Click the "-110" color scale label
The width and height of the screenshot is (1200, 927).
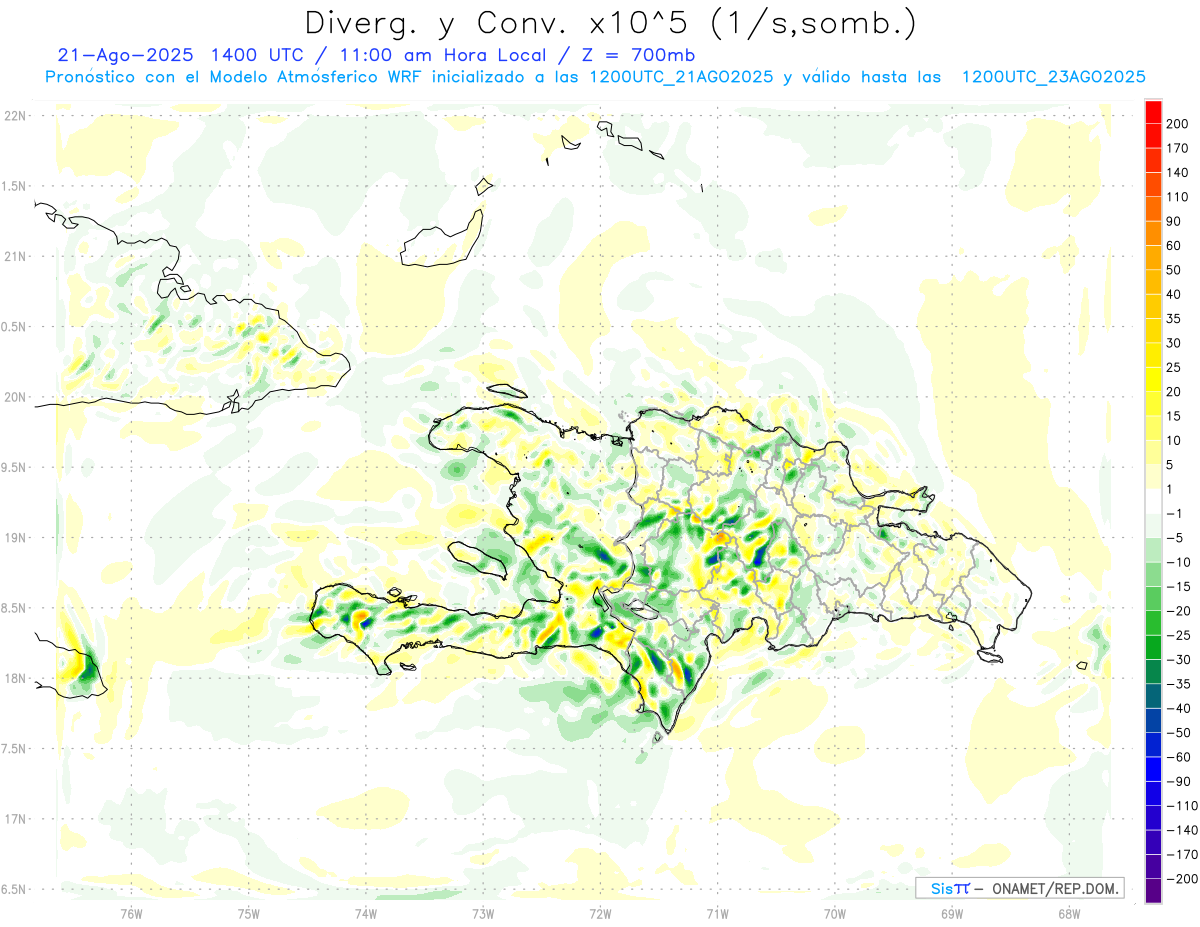[x=1182, y=806]
